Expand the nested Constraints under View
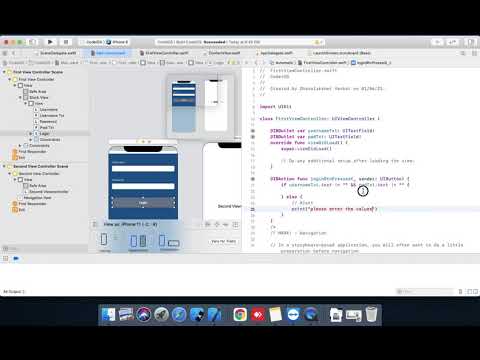480x360 pixels. pos(31,140)
